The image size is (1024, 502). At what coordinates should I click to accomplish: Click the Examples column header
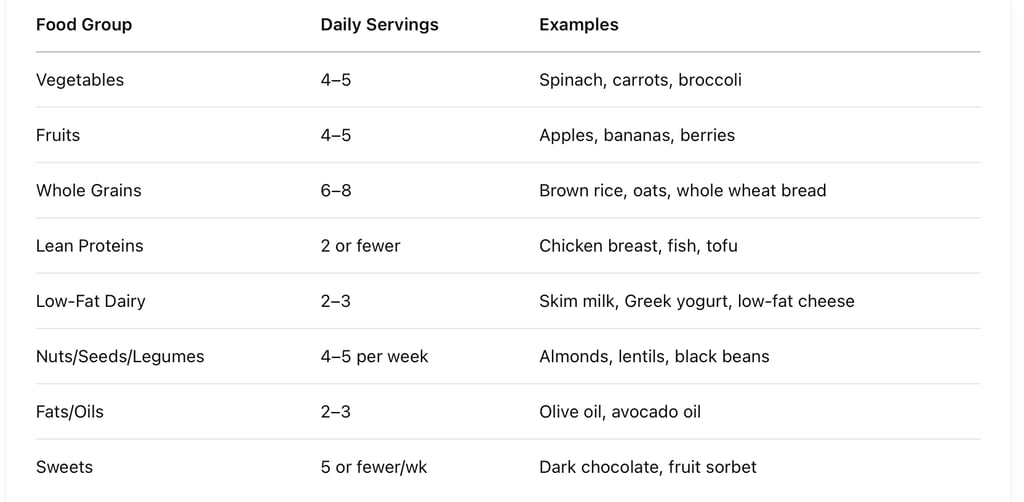click(579, 25)
